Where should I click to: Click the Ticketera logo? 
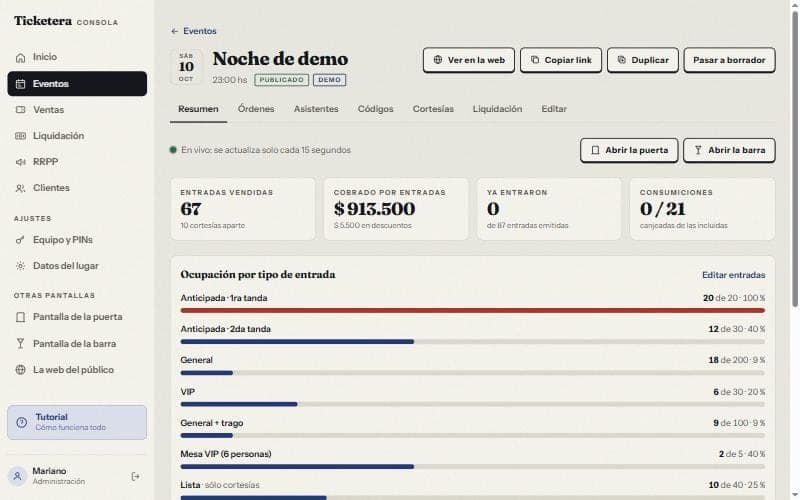pyautogui.click(x=43, y=21)
